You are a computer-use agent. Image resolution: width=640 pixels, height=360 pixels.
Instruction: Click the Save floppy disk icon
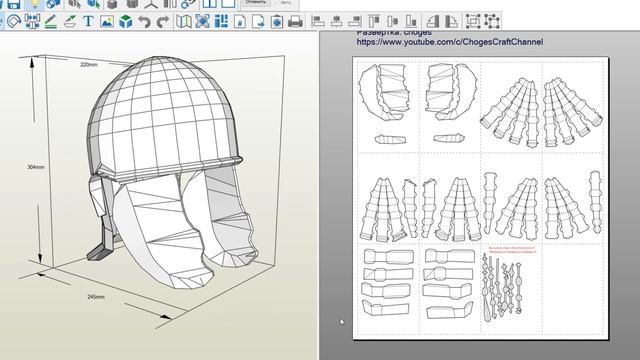[x=14, y=4]
